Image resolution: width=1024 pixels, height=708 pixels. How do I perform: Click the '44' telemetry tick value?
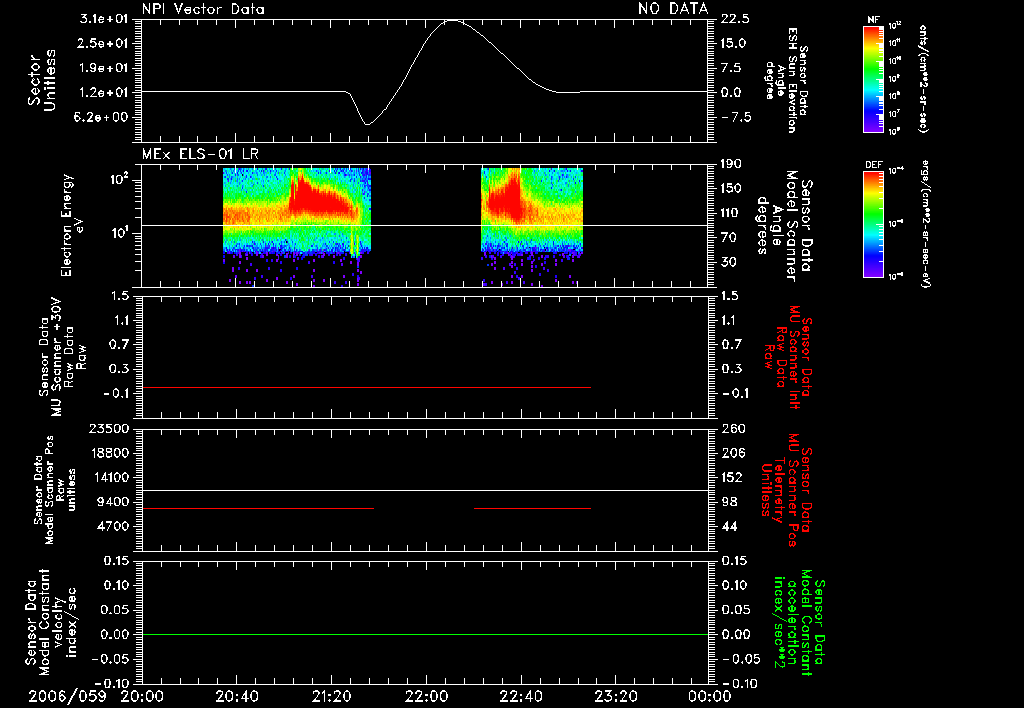point(729,526)
